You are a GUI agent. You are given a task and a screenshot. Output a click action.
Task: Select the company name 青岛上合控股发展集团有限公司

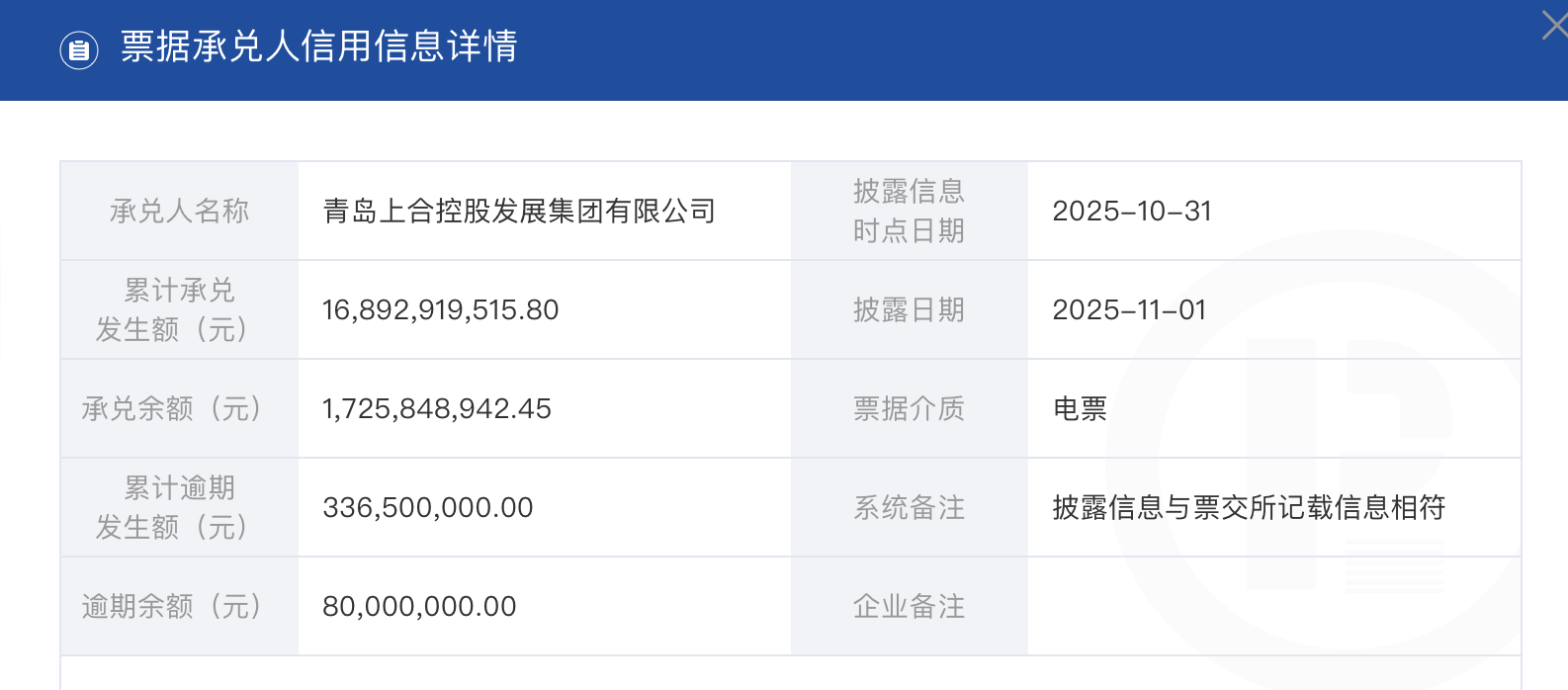point(519,211)
